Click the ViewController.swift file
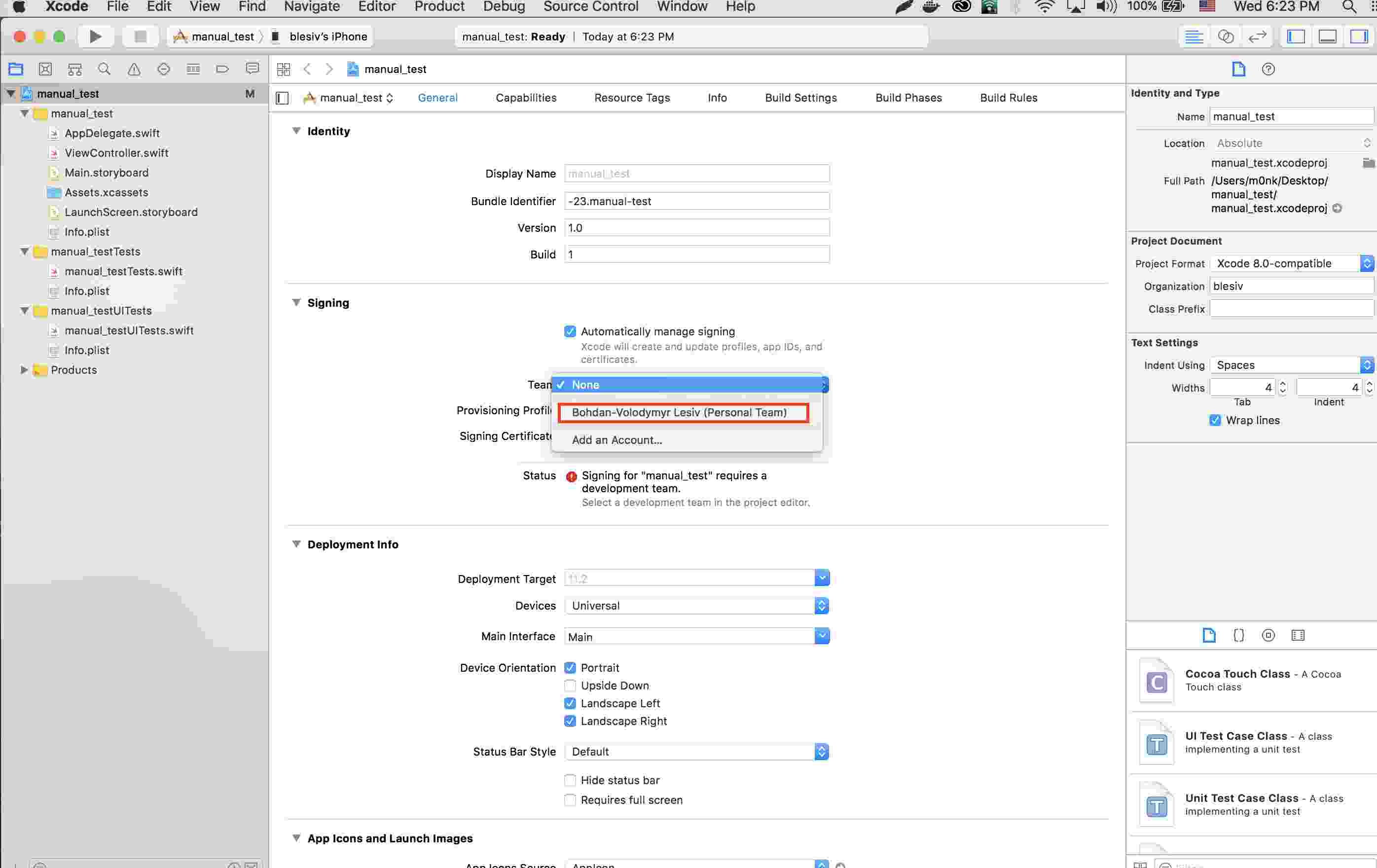Viewport: 1377px width, 868px height. 116,152
